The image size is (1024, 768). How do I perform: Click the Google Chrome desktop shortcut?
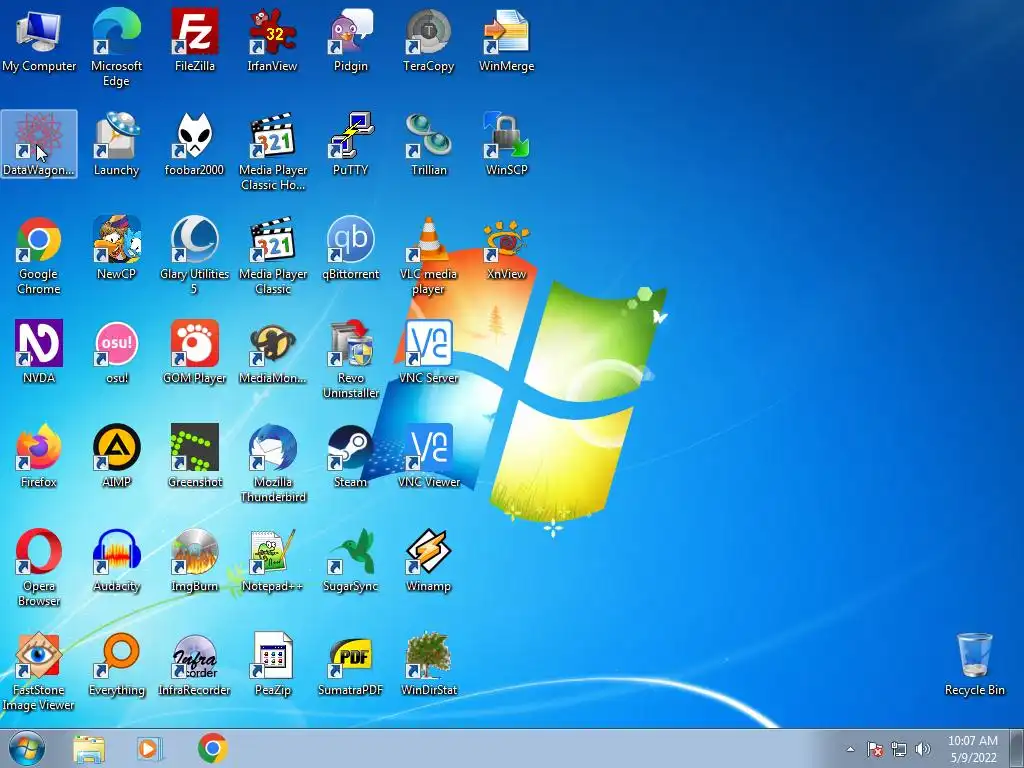coord(39,255)
